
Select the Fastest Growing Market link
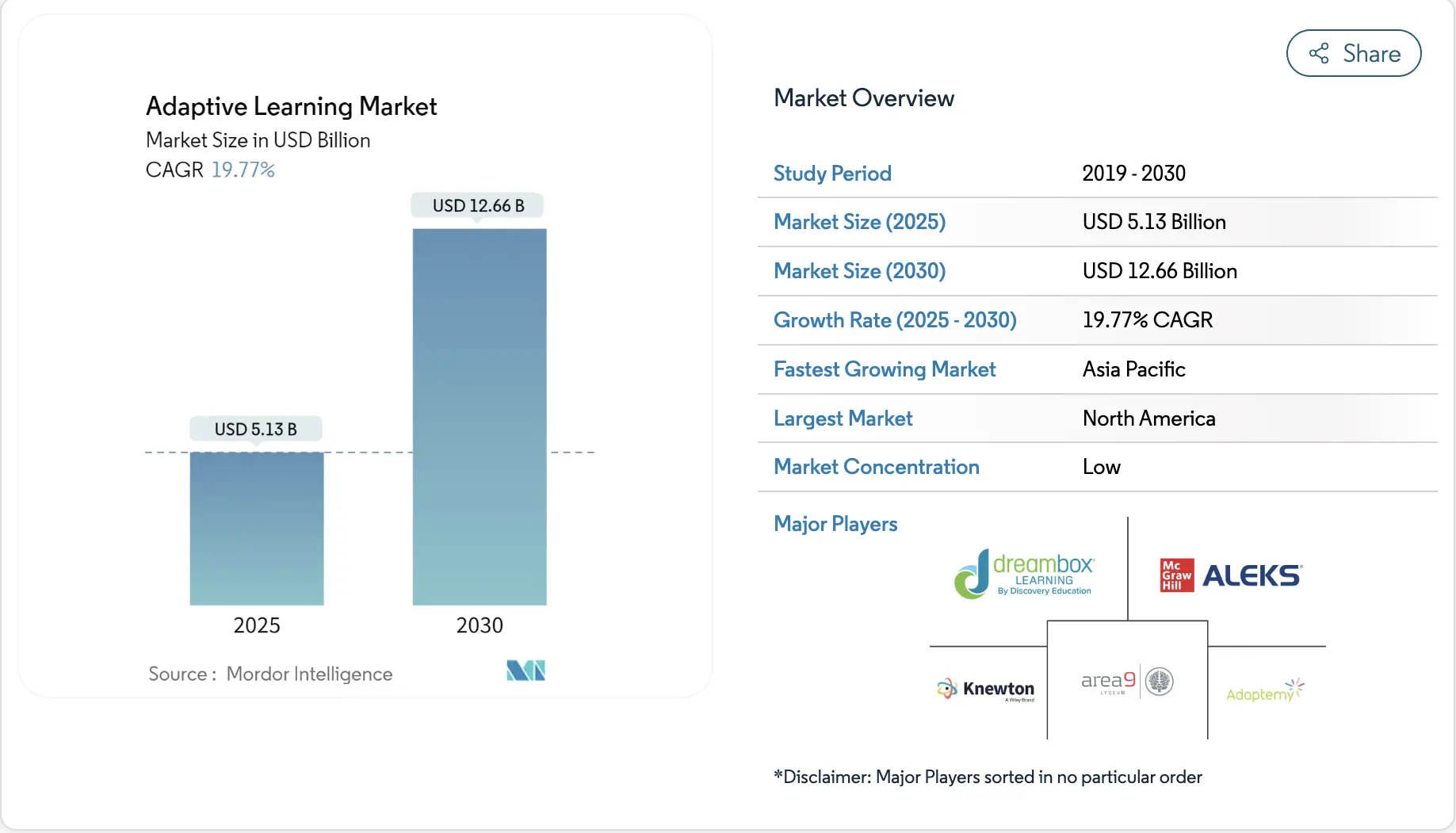coord(884,369)
